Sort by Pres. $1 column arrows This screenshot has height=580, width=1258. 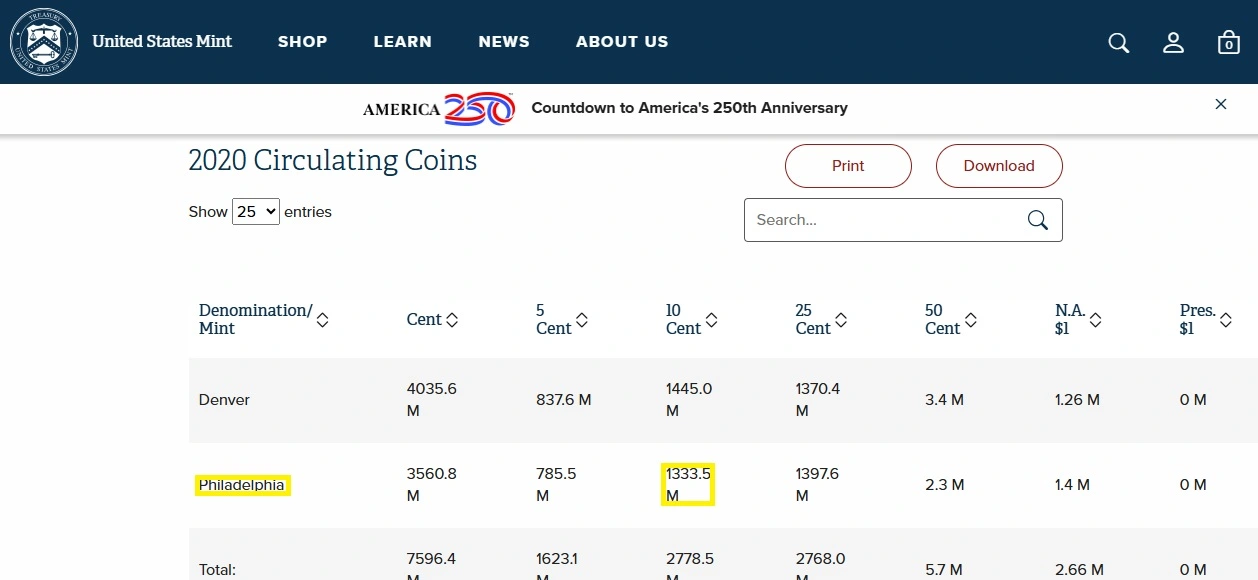coord(1226,319)
